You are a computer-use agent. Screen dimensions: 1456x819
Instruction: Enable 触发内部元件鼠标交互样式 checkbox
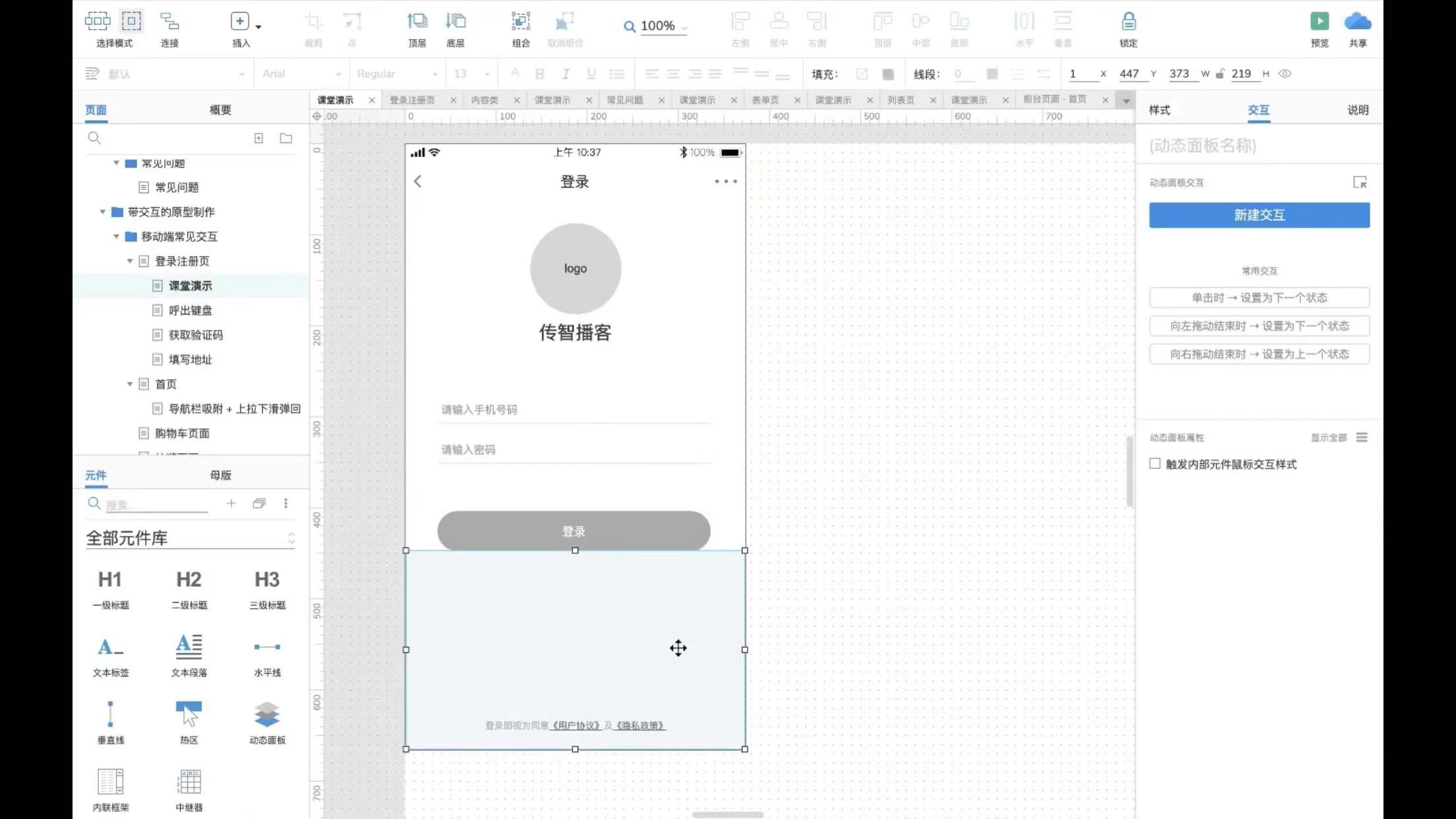point(1155,464)
